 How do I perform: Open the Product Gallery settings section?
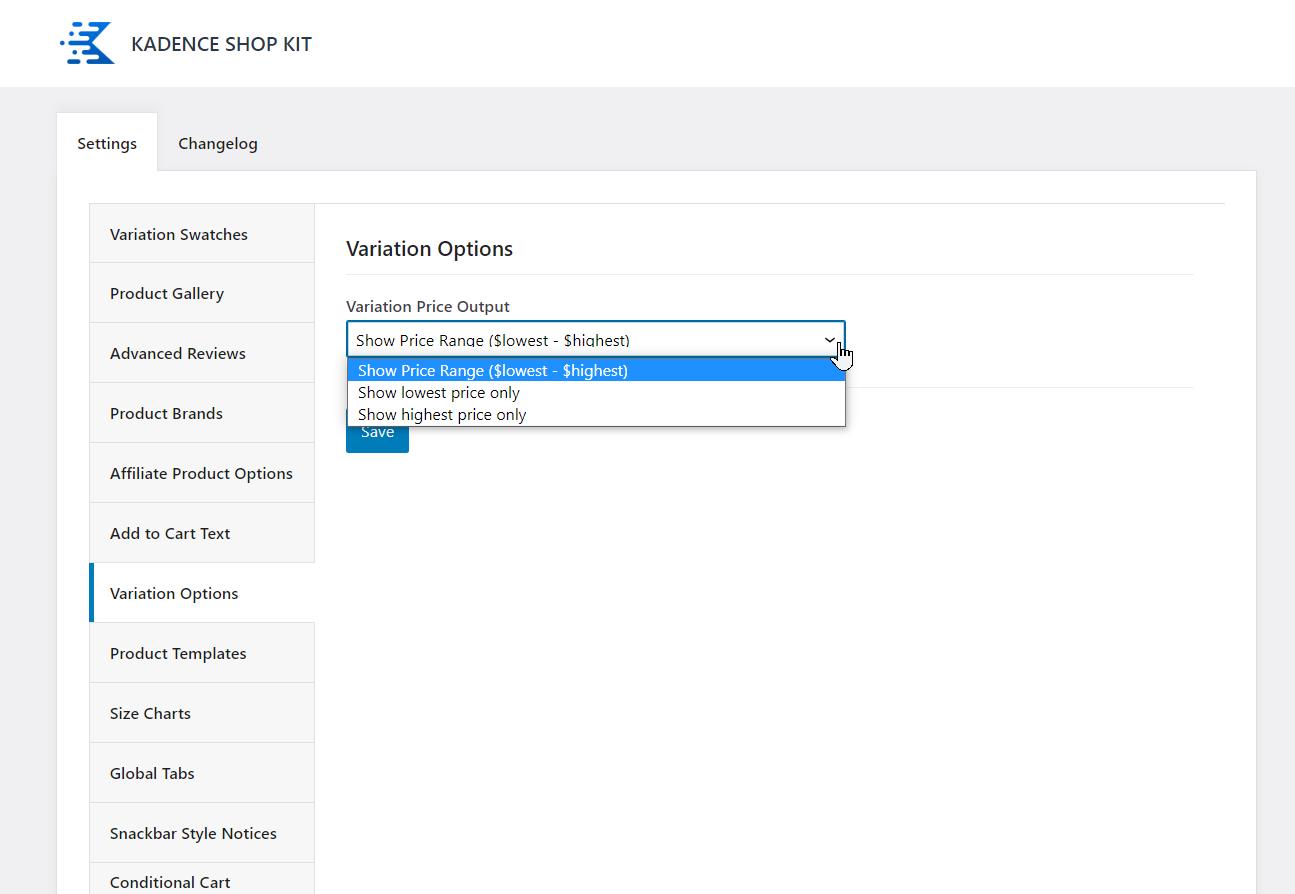[x=166, y=293]
